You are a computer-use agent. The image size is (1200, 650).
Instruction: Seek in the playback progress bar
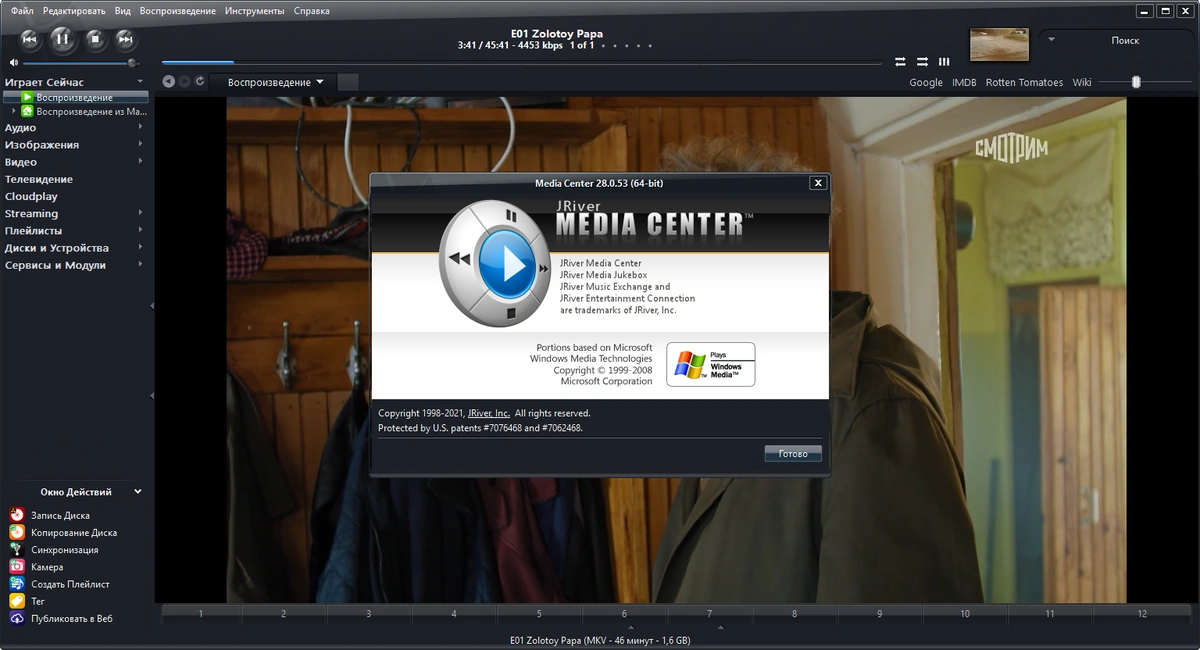coord(521,63)
